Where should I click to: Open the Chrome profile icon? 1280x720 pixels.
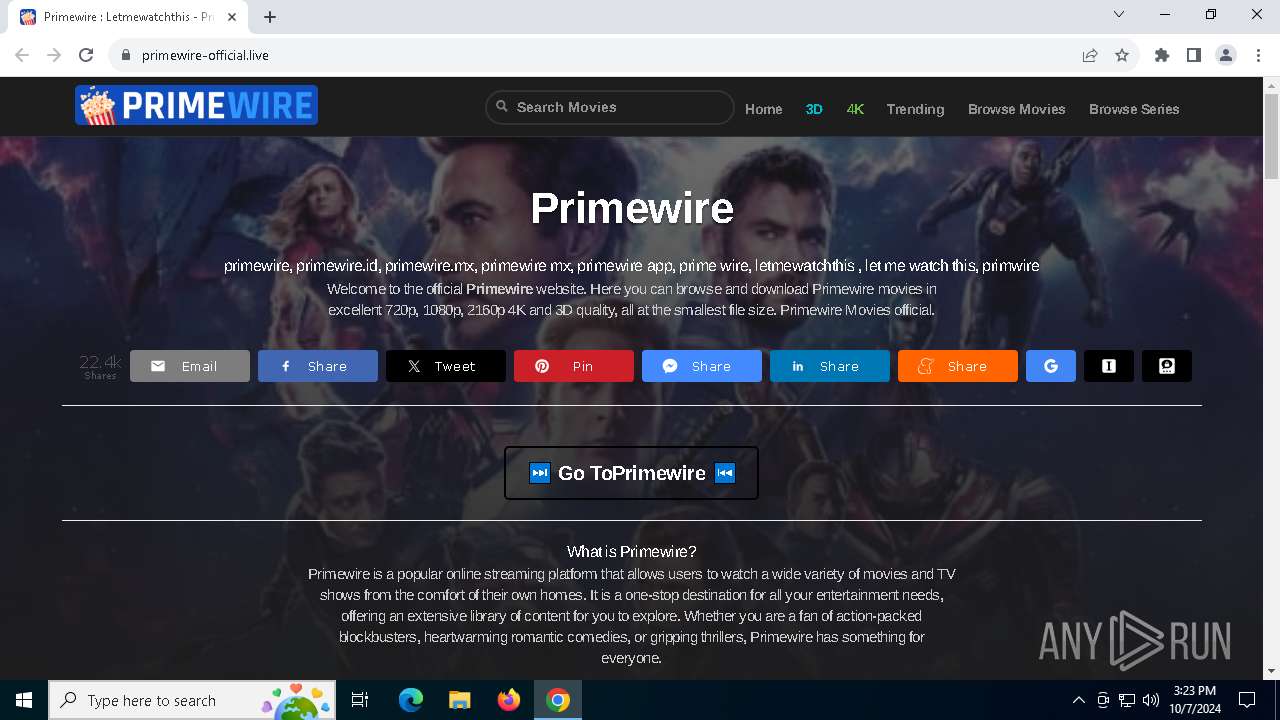point(1226,55)
